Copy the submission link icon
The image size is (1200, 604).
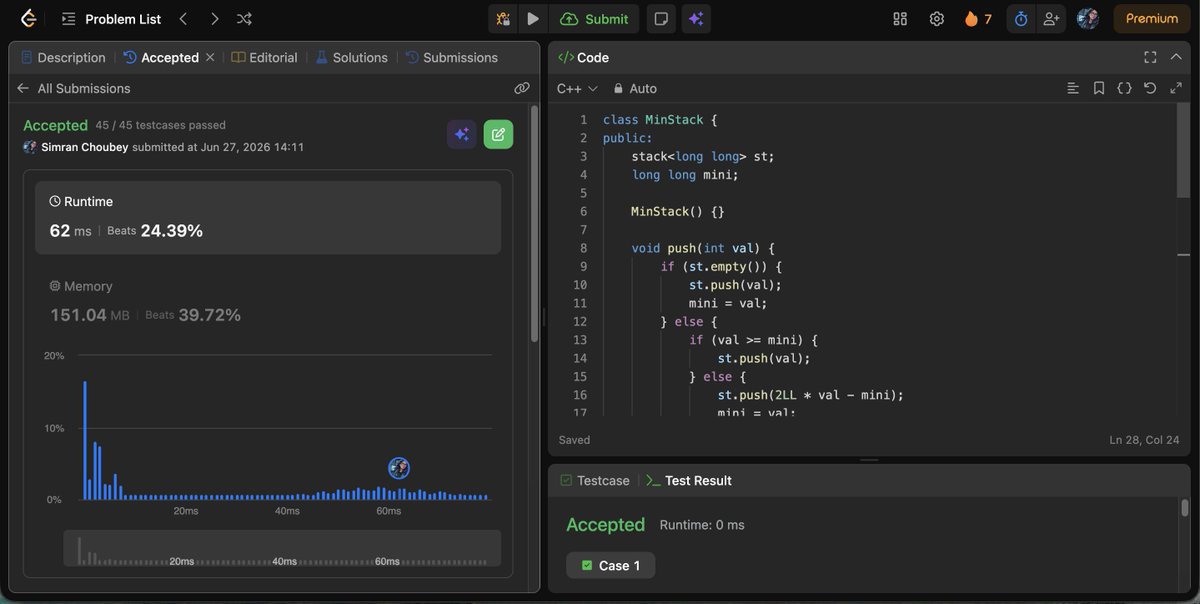521,88
